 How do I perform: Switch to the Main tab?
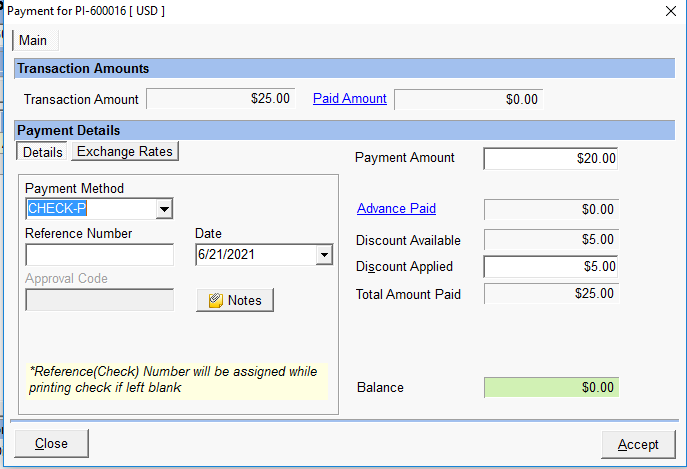(33, 41)
